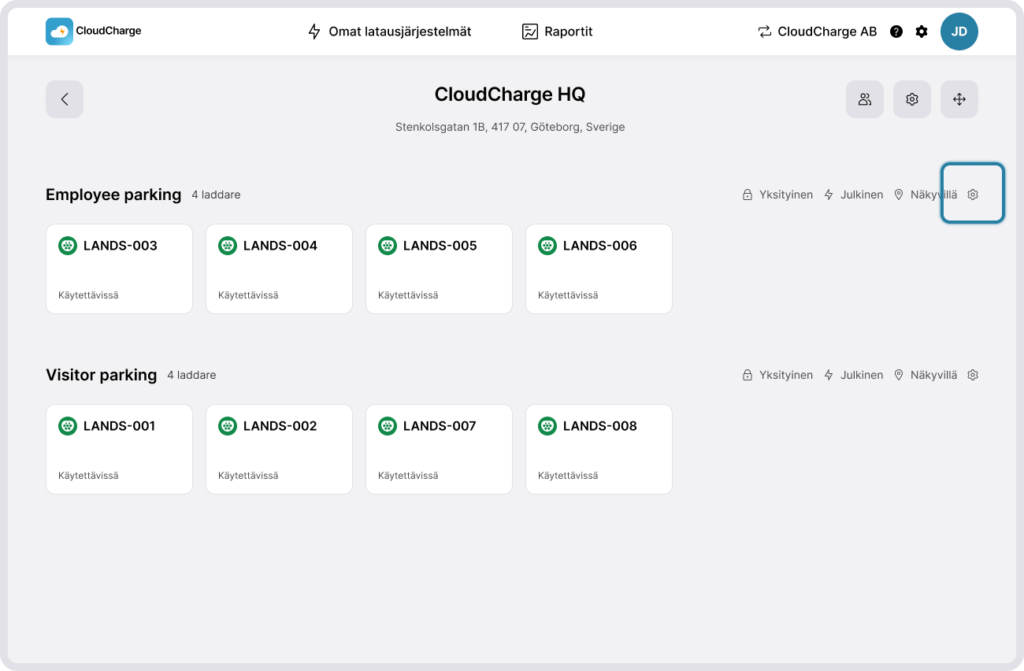Screen dimensions: 1024x671
Task: Open charger card LANDS-003
Action: (119, 269)
